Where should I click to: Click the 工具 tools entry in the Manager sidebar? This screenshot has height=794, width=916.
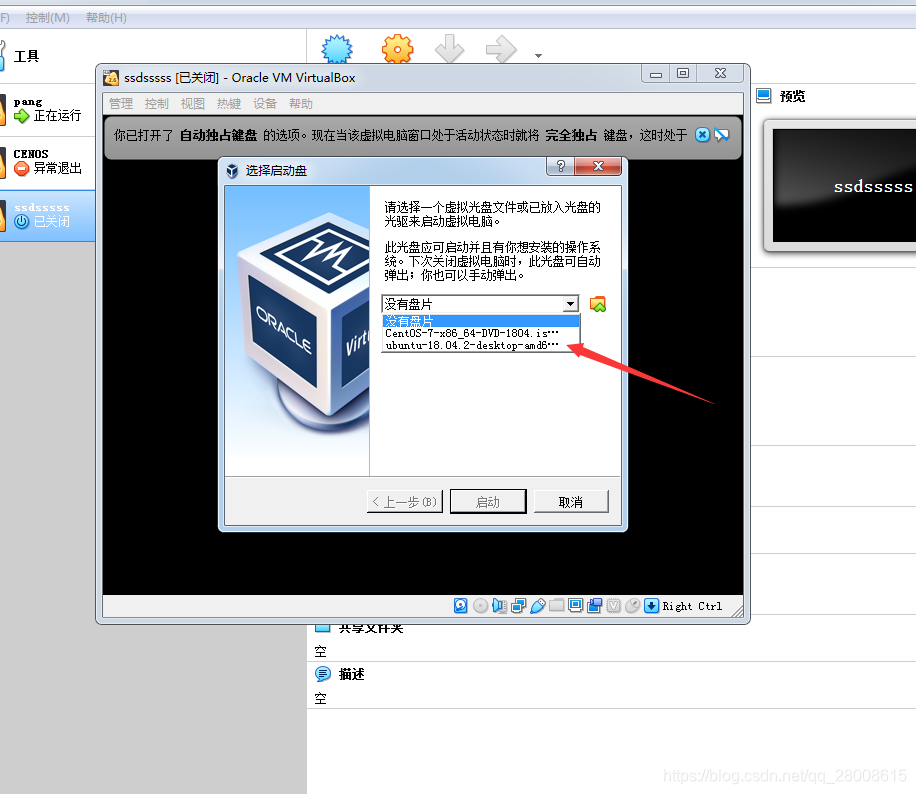click(x=26, y=56)
